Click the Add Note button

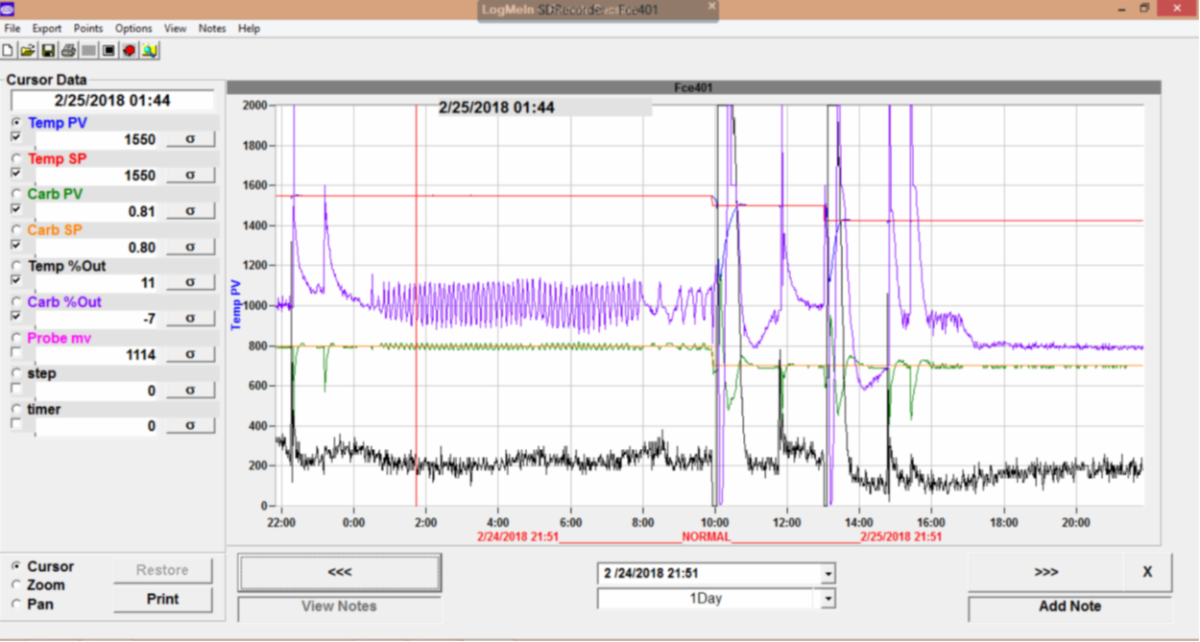pyautogui.click(x=1069, y=606)
